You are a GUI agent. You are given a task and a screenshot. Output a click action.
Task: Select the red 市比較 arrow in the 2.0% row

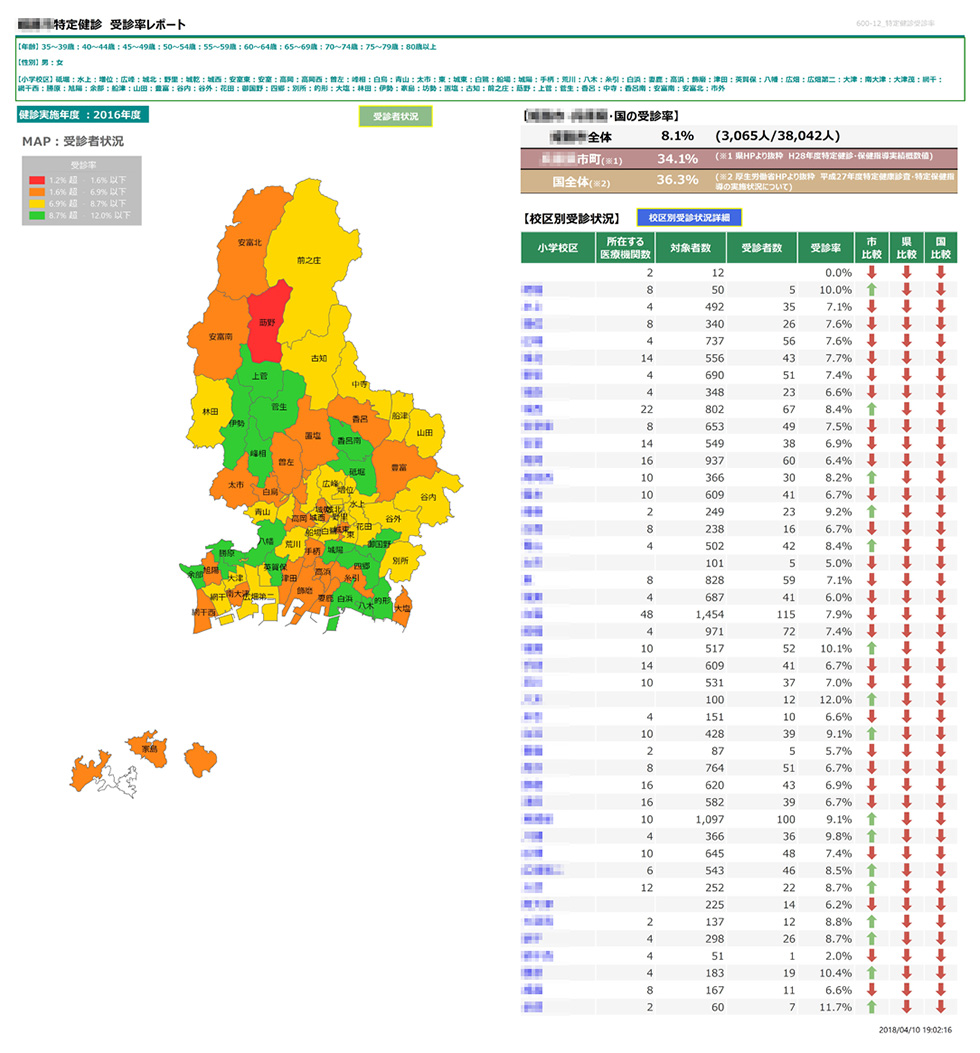point(871,956)
